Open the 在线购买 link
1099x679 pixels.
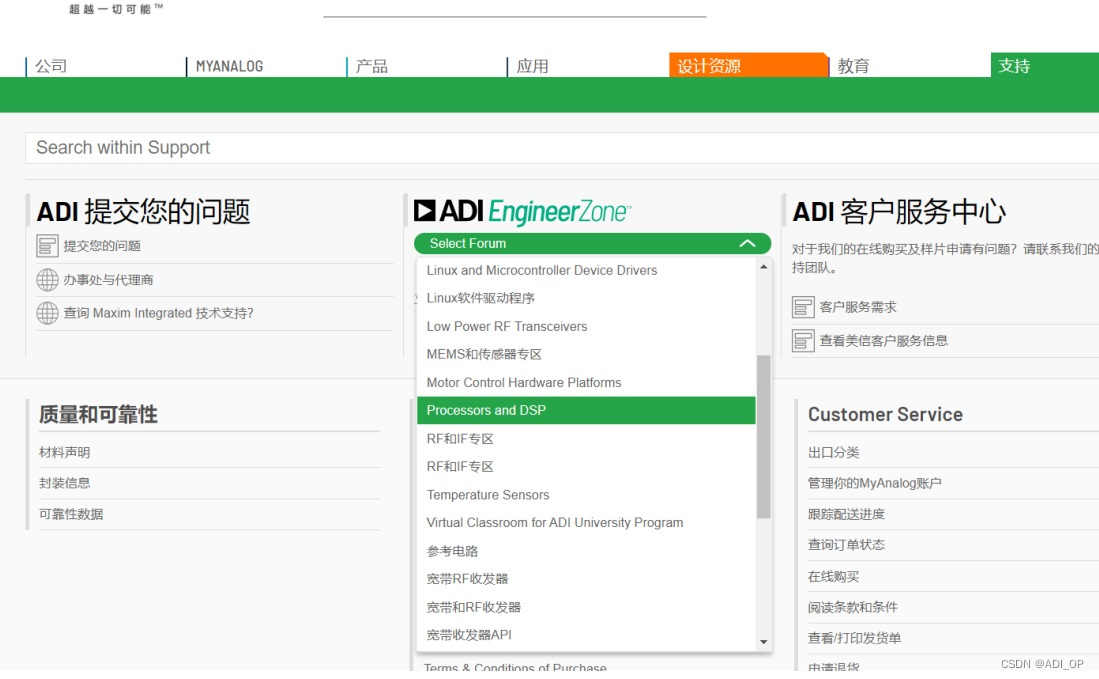point(833,576)
